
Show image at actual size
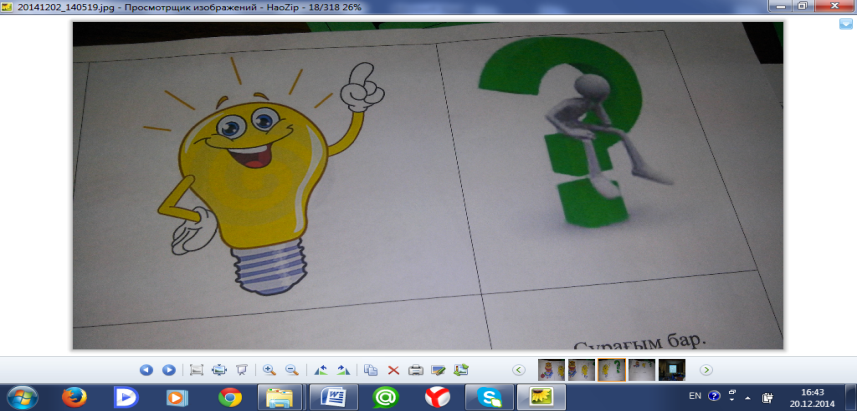point(196,370)
